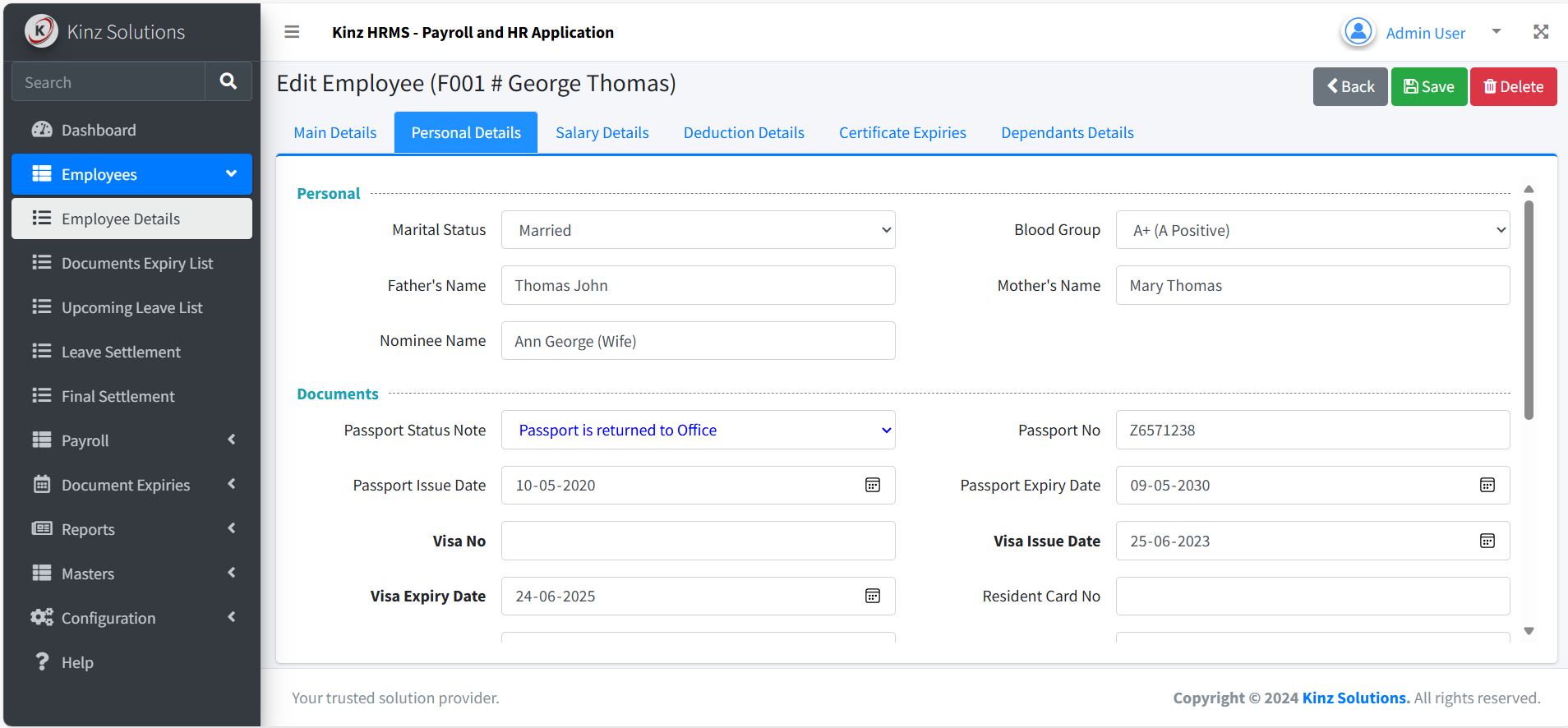Click the form's vertical scrollbar thumb
Image resolution: width=1568 pixels, height=728 pixels.
(x=1529, y=311)
